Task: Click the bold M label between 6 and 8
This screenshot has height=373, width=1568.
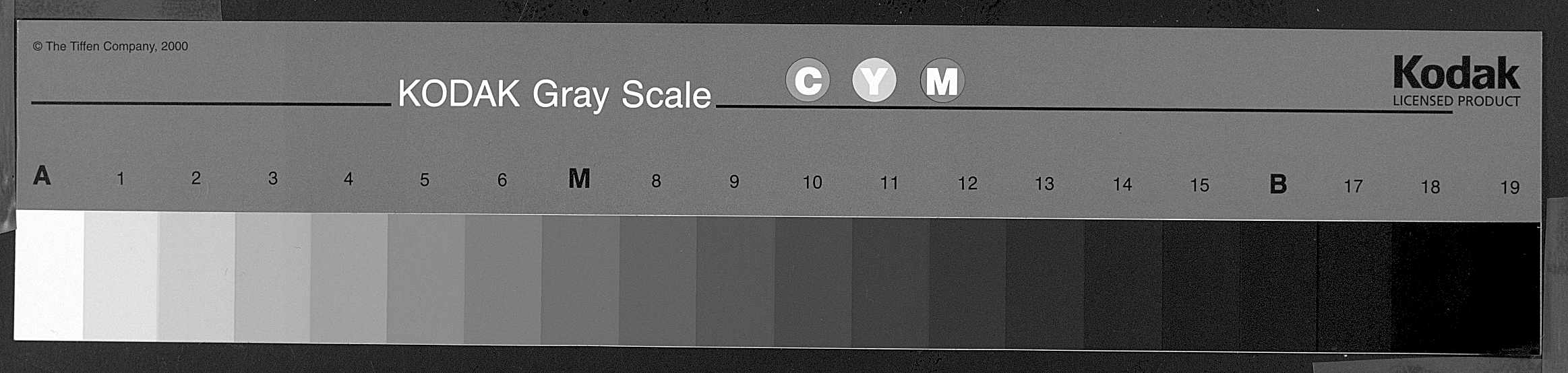Action: [579, 179]
